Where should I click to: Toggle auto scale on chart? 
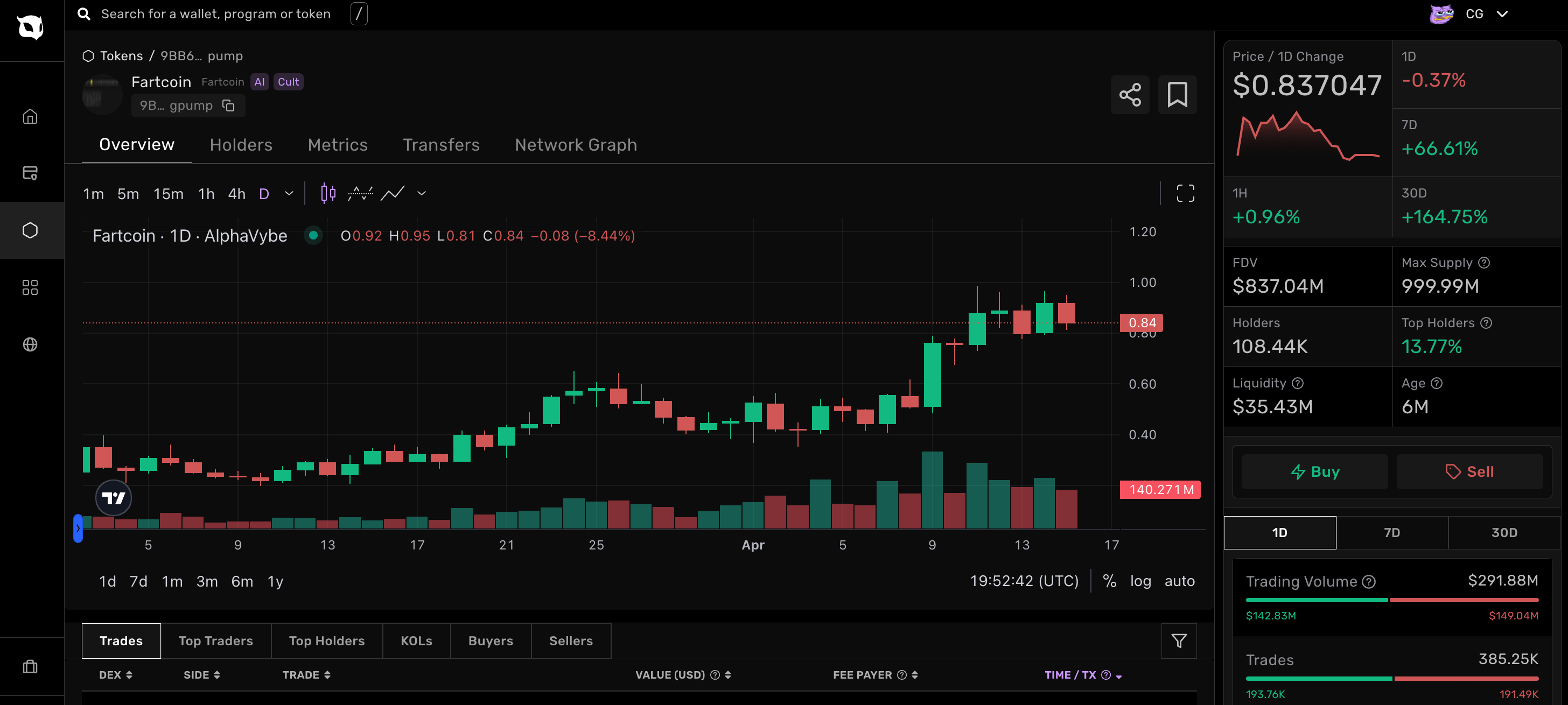click(1179, 581)
